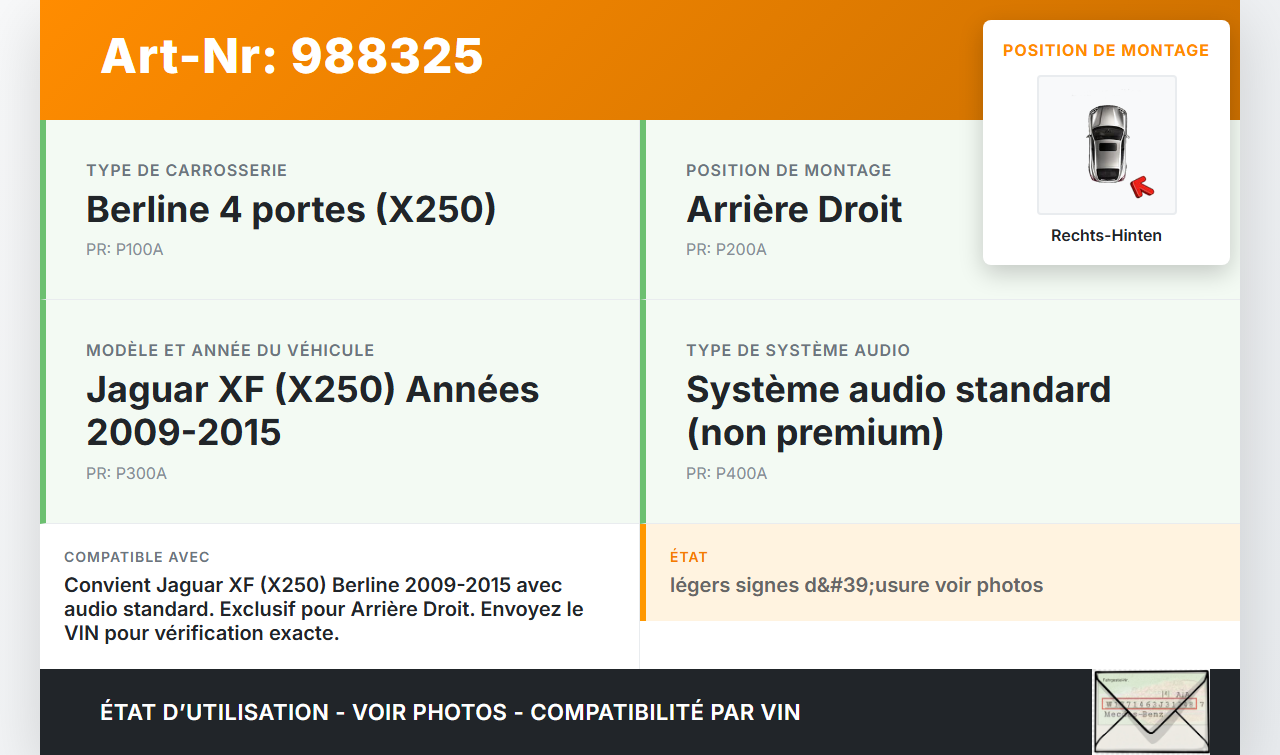Click the top-view car diagram image
This screenshot has width=1280, height=755.
(1106, 144)
